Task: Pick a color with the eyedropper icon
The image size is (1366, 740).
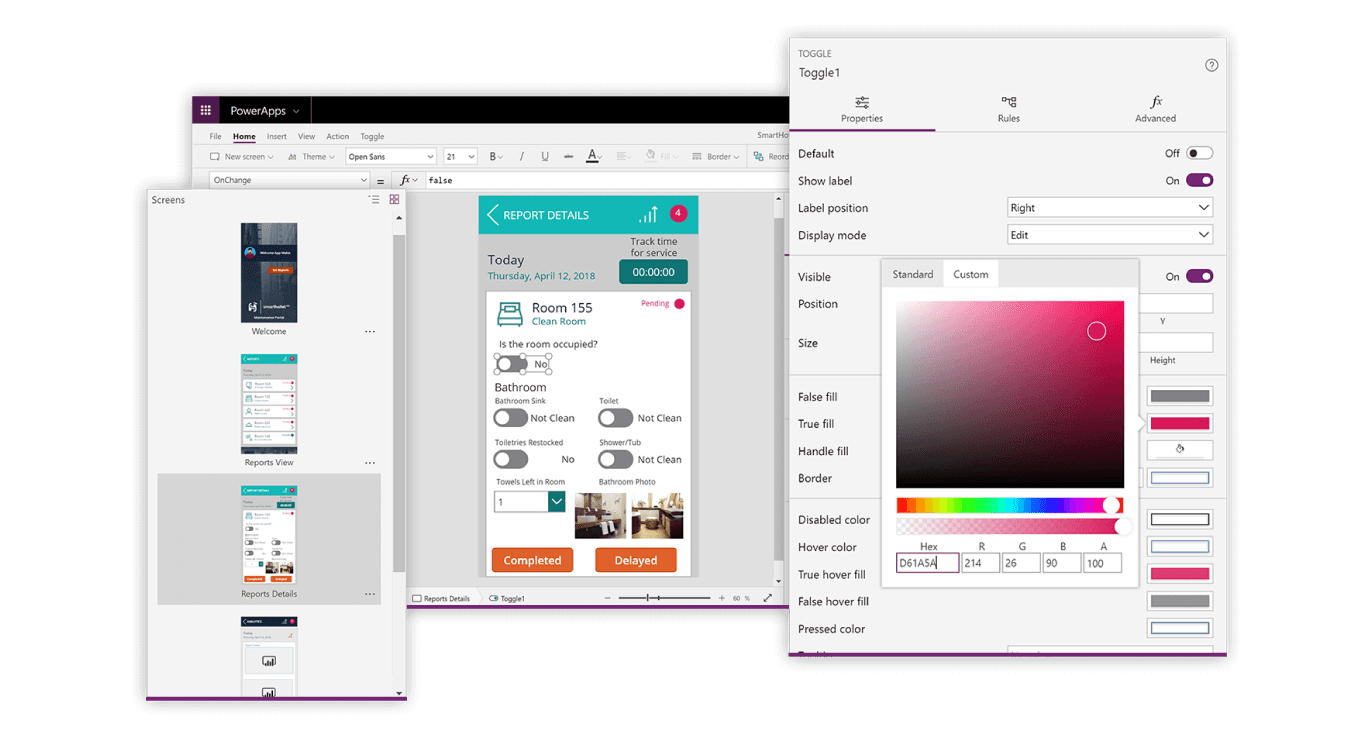Action: 1179,449
